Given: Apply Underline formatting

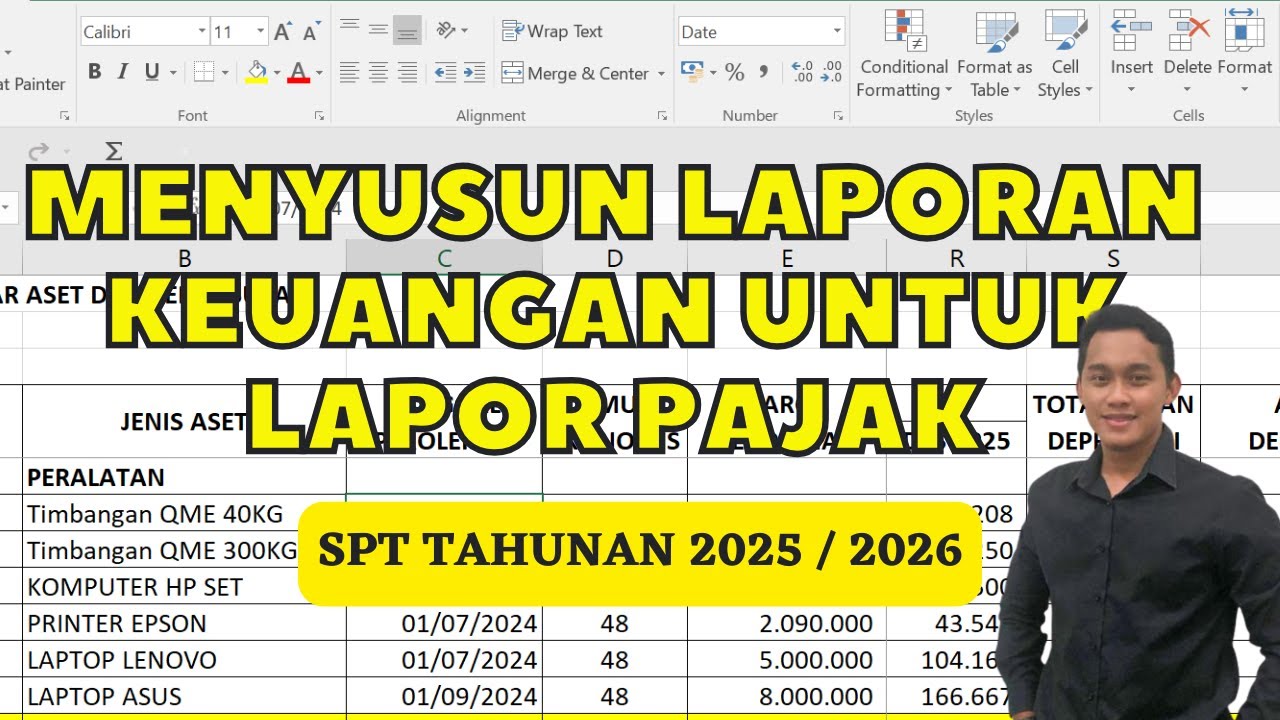Looking at the screenshot, I should click(152, 72).
